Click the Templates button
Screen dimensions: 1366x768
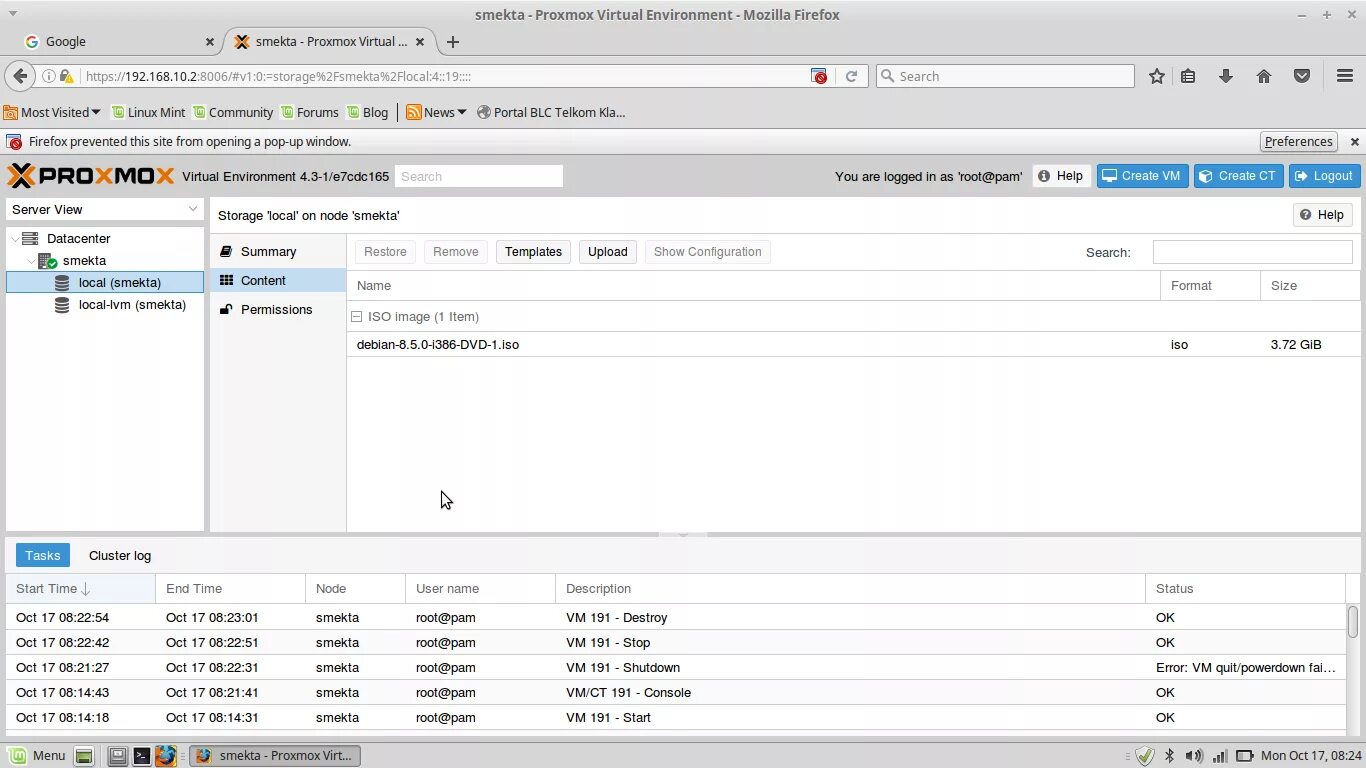pyautogui.click(x=533, y=252)
